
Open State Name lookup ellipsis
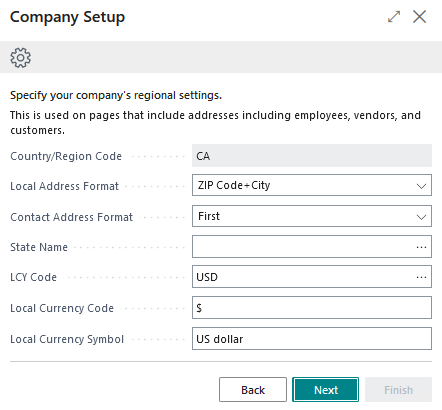[421, 247]
